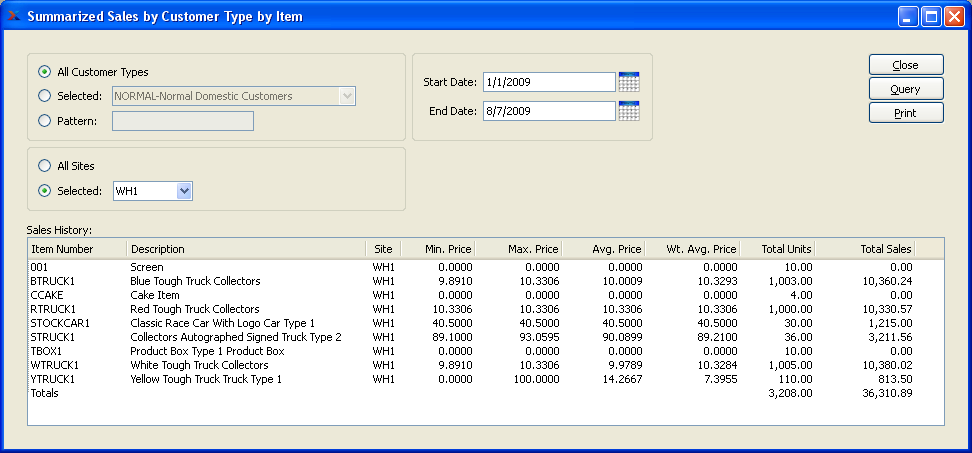The image size is (972, 453).
Task: Click into the Start Date field
Action: pos(548,82)
